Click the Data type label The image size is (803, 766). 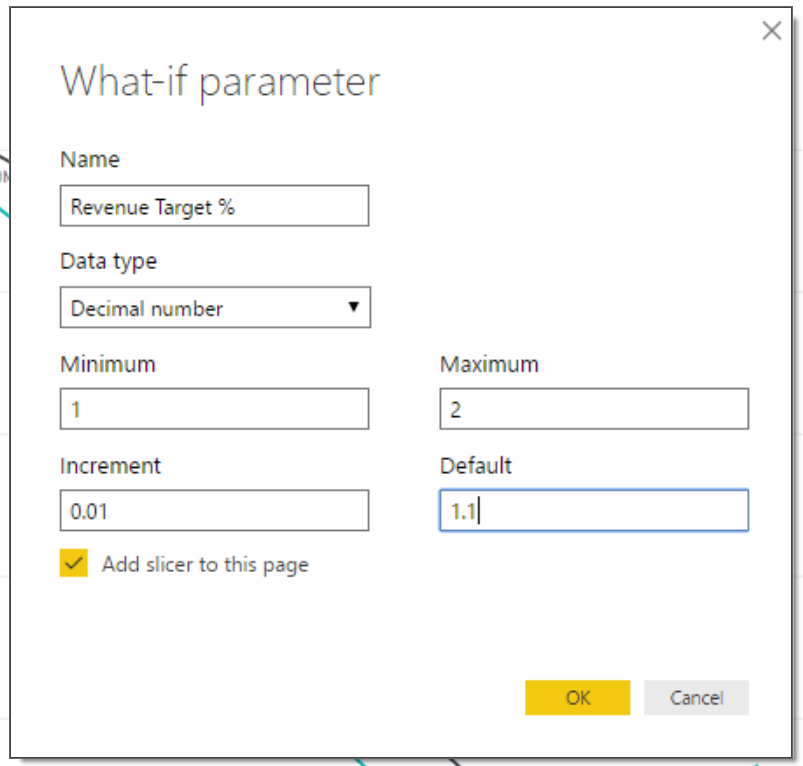pyautogui.click(x=108, y=261)
